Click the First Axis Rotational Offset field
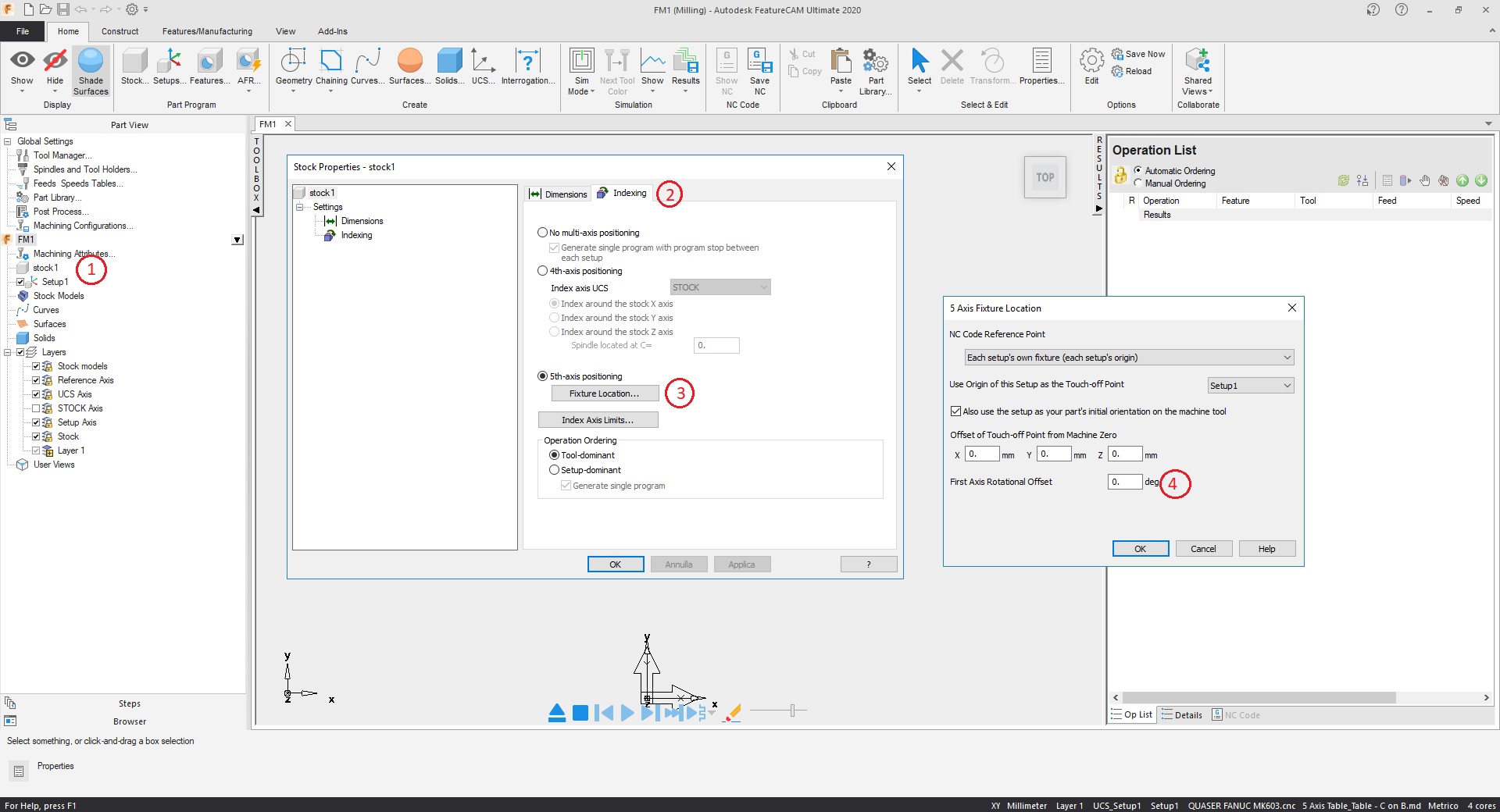This screenshot has height=812, width=1500. pyautogui.click(x=1125, y=482)
